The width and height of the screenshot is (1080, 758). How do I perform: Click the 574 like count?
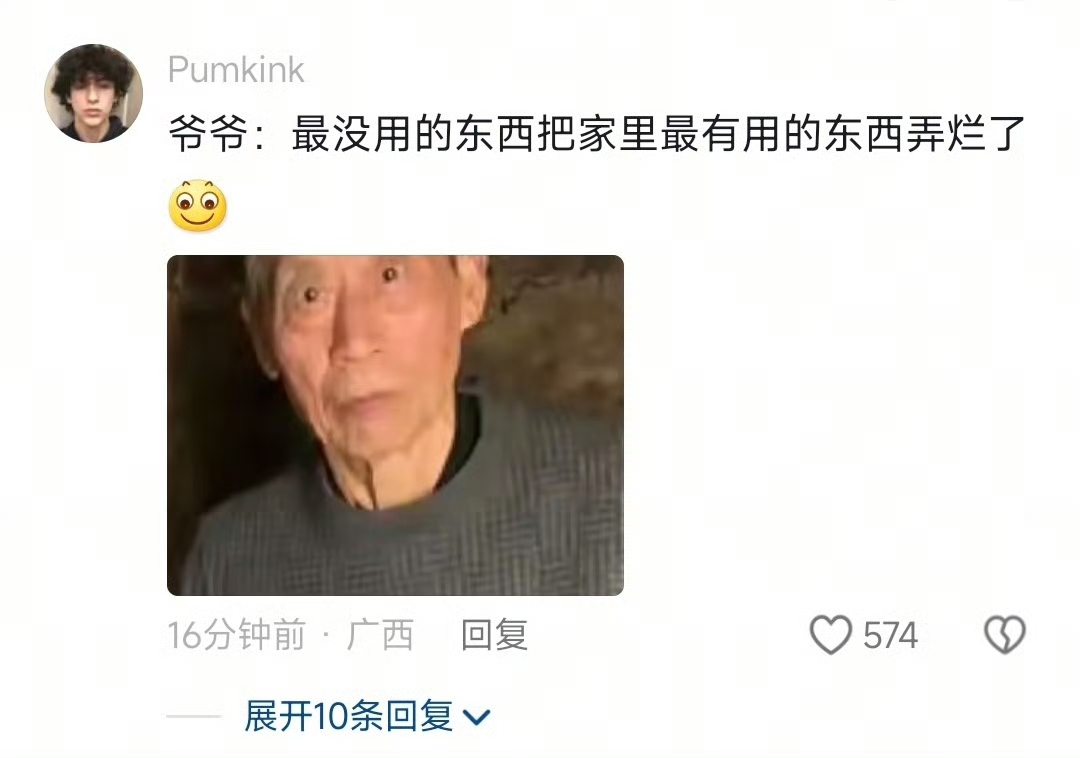click(x=890, y=635)
